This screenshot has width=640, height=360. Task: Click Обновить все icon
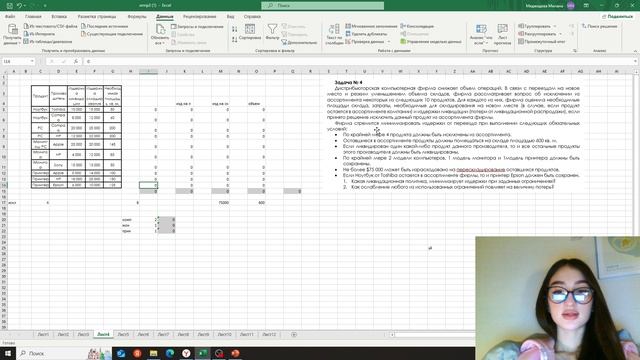click(x=160, y=30)
